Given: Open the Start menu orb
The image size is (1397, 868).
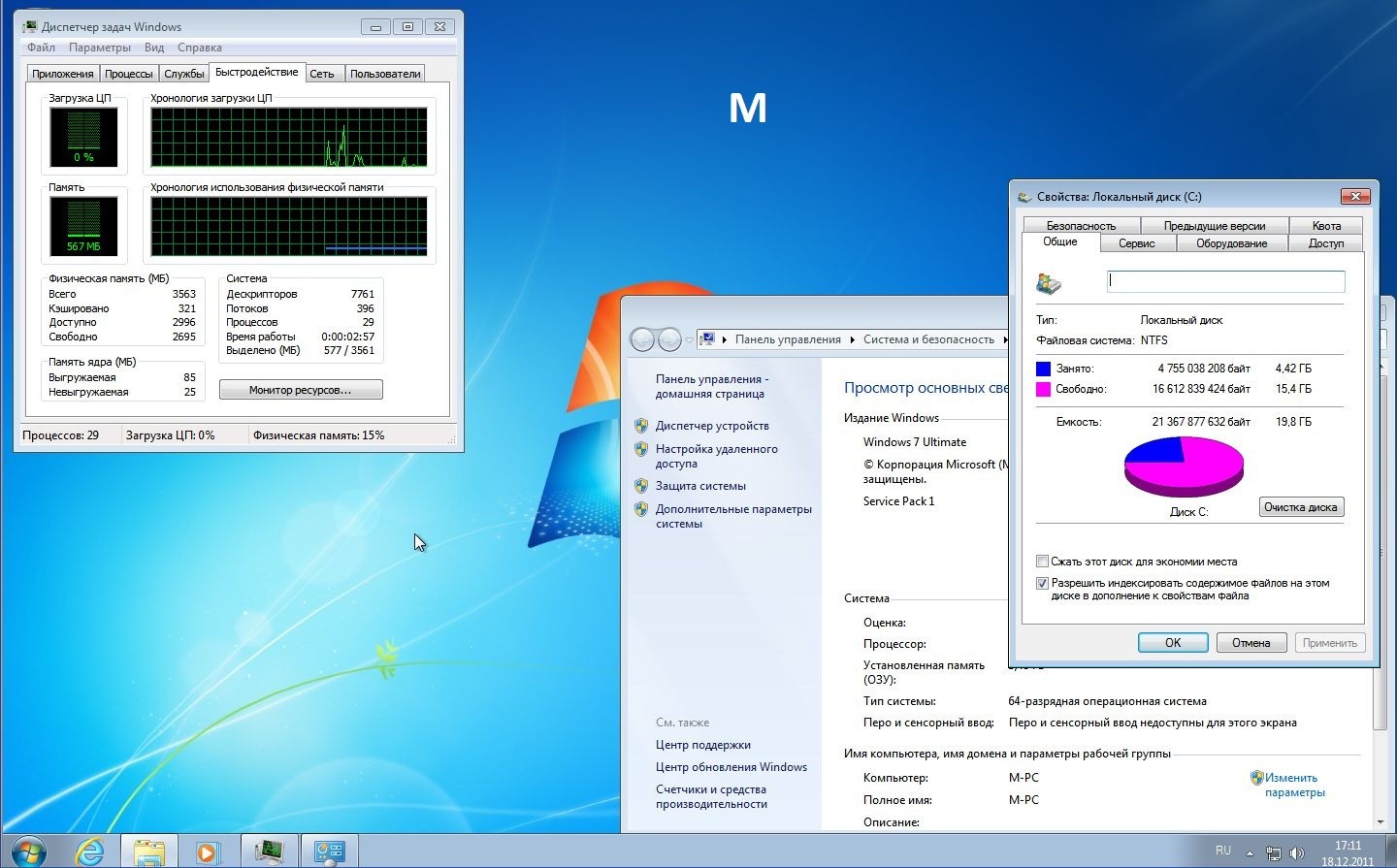Looking at the screenshot, I should 27,851.
